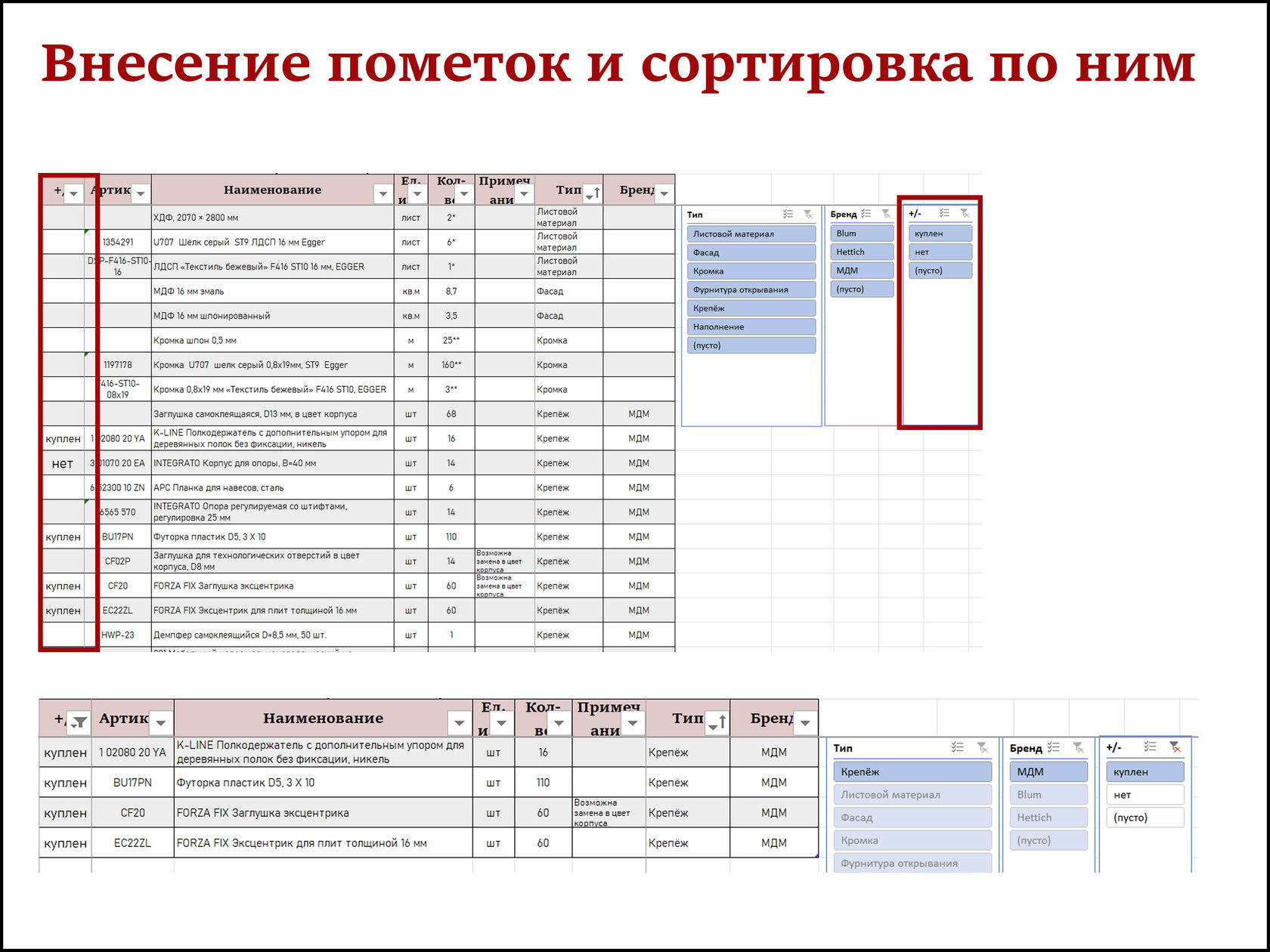Select Фурнитура открывания in upper Тип slicer

pos(751,289)
